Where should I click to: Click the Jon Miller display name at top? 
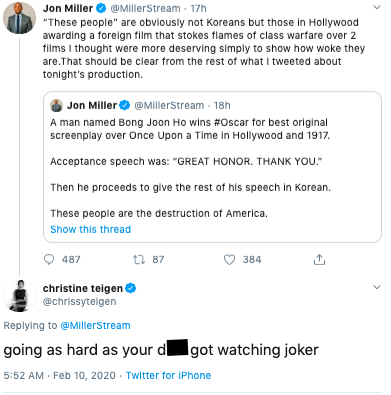click(x=68, y=8)
